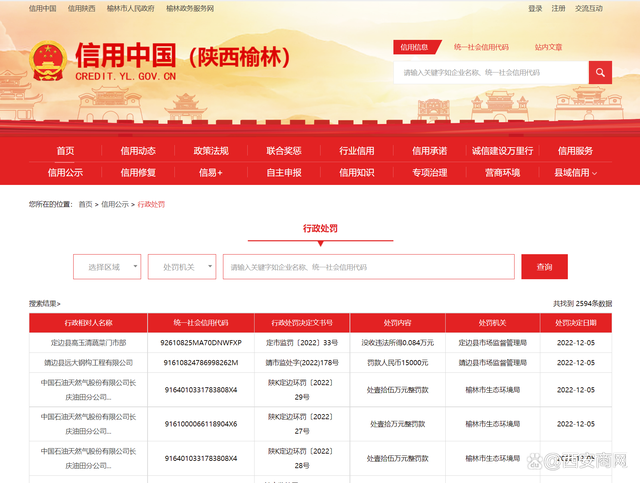Click 首页 in the breadcrumb
The image size is (640, 483).
click(x=85, y=204)
